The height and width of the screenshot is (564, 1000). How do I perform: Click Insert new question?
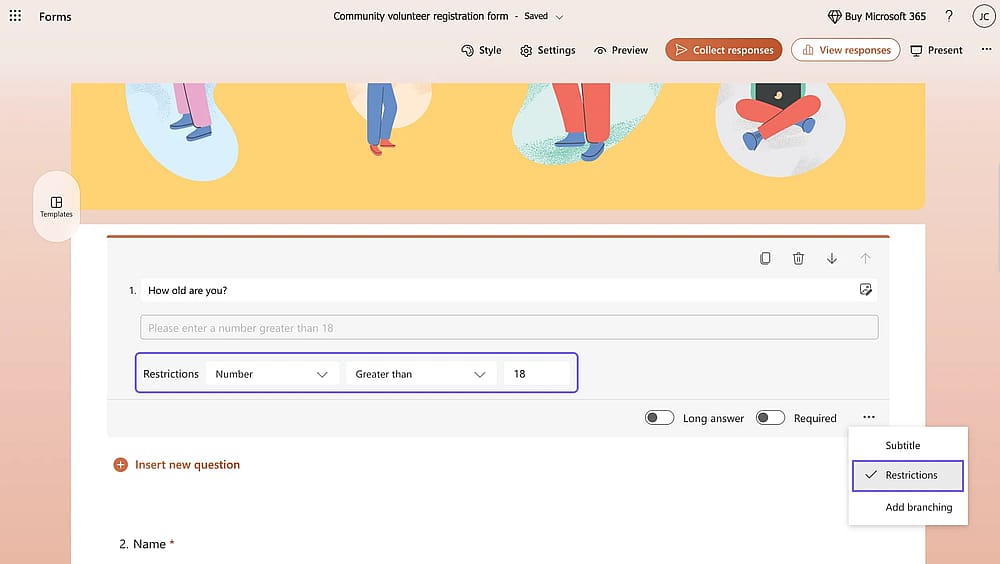[x=177, y=464]
